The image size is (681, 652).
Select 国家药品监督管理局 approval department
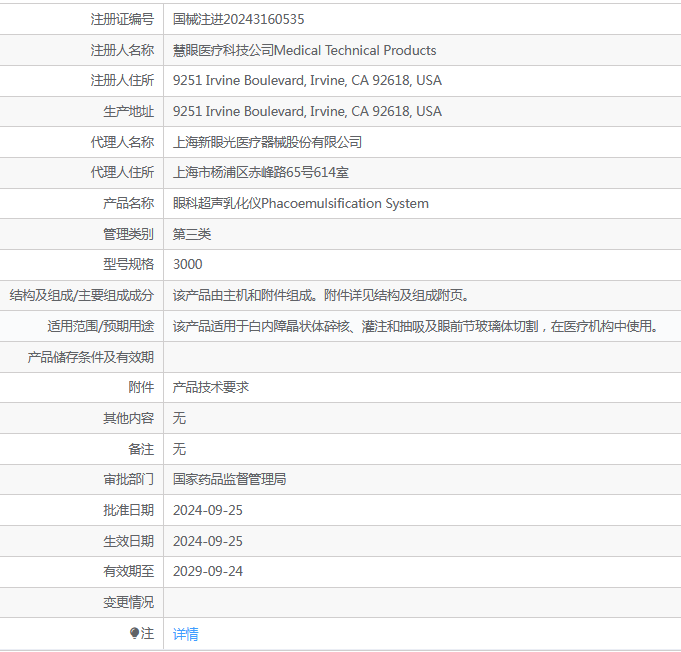[x=229, y=479]
